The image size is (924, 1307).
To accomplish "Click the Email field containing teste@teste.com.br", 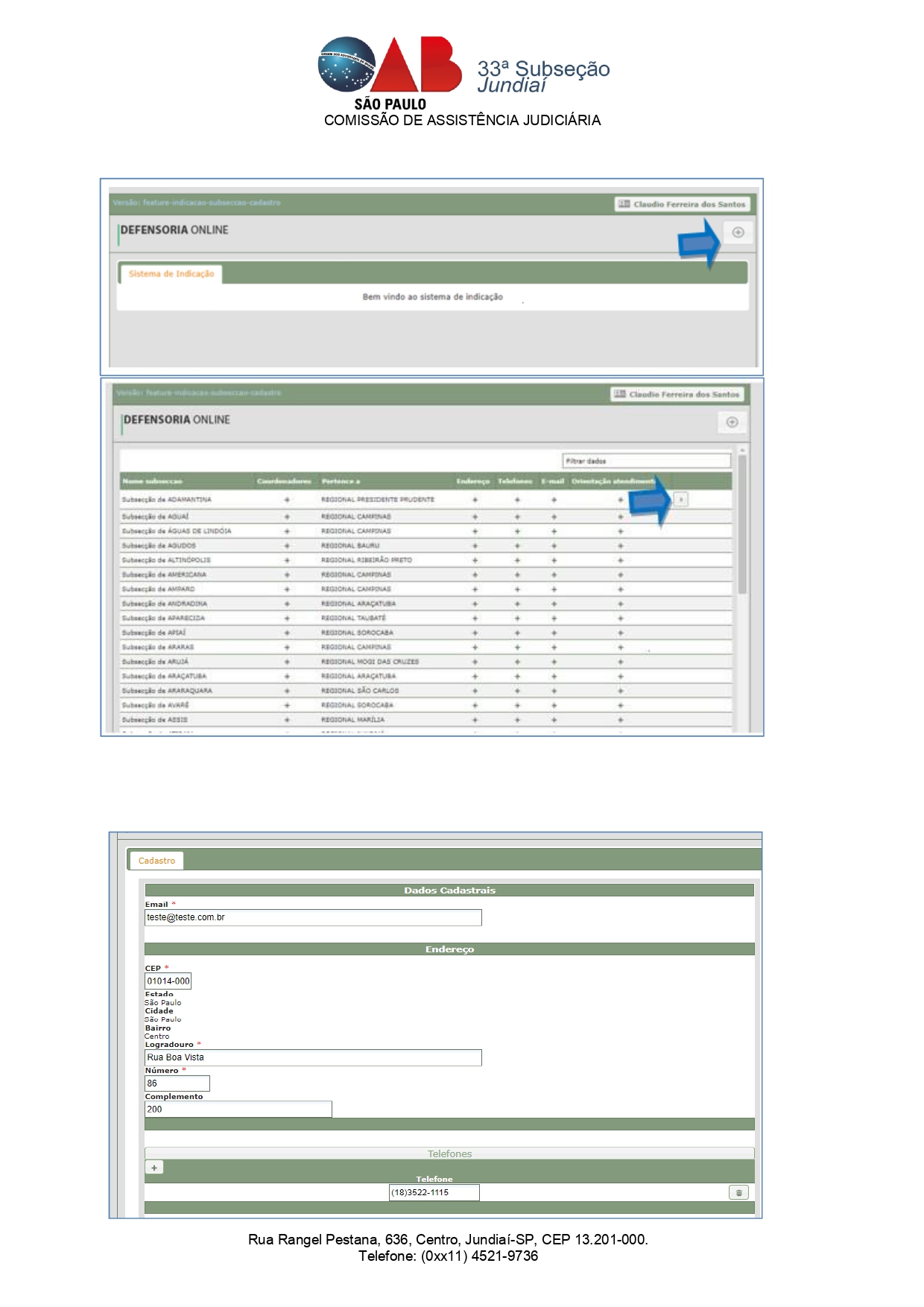I will (x=313, y=917).
